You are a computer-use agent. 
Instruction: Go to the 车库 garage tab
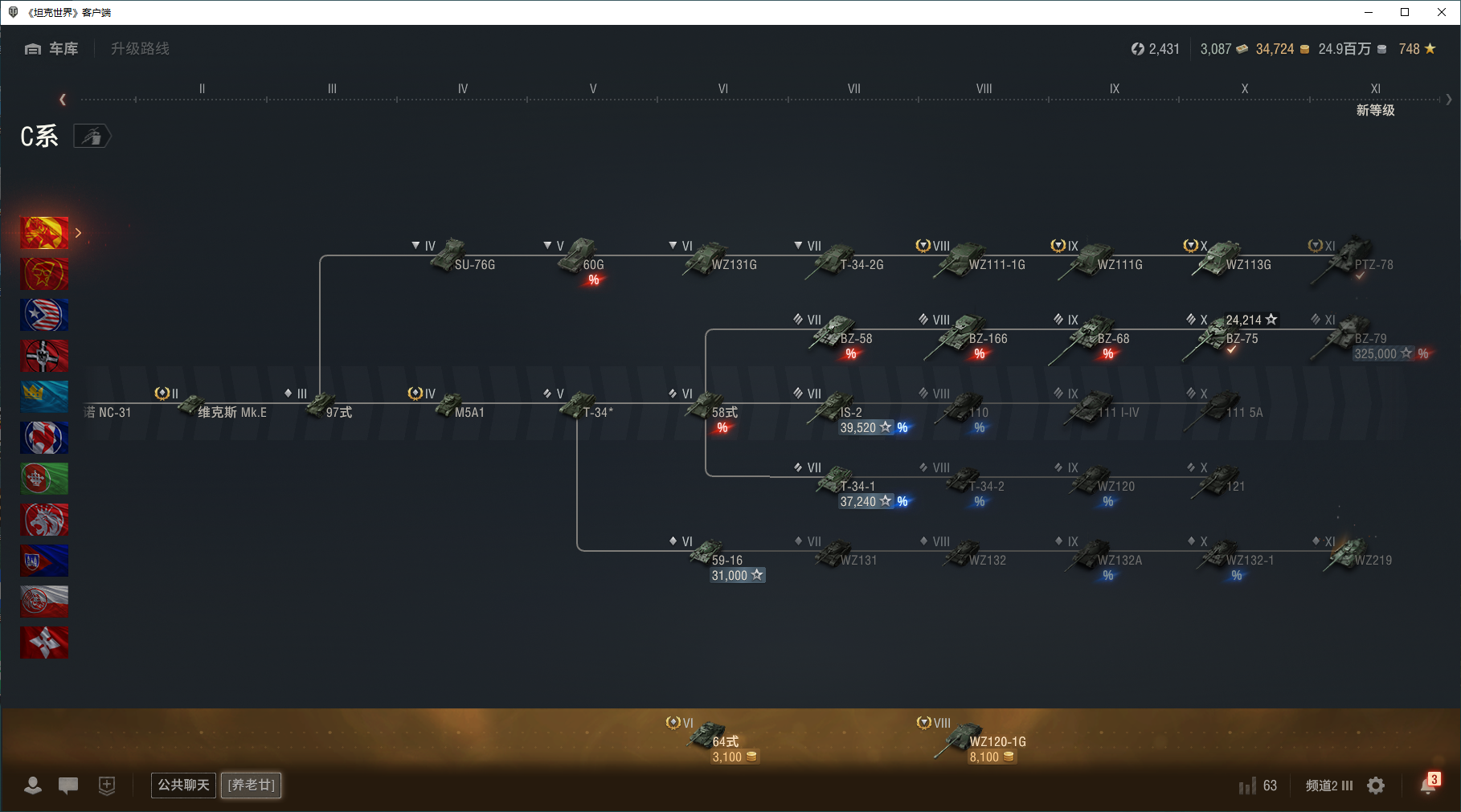[x=51, y=49]
